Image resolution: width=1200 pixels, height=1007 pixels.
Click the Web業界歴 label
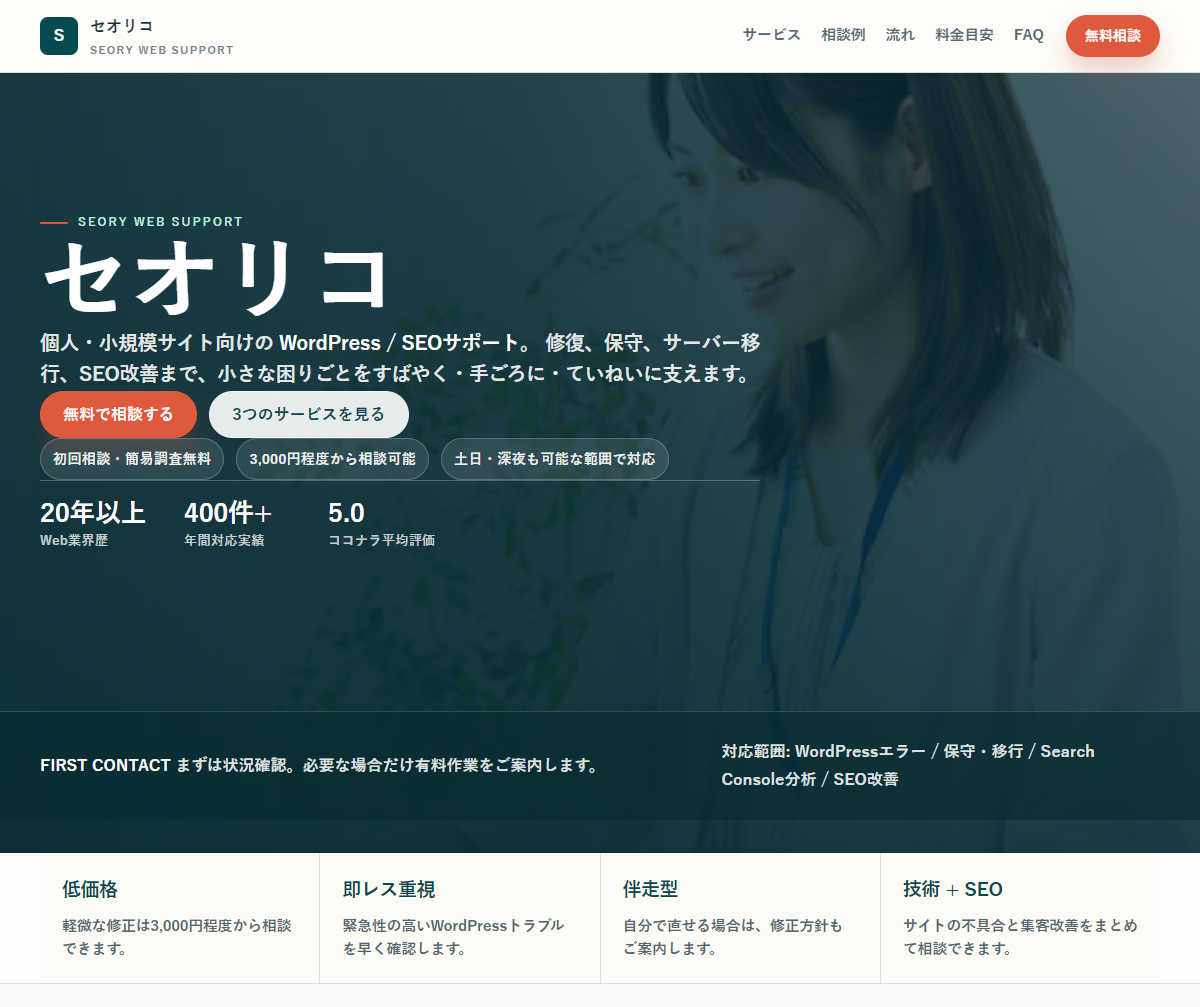(x=74, y=540)
